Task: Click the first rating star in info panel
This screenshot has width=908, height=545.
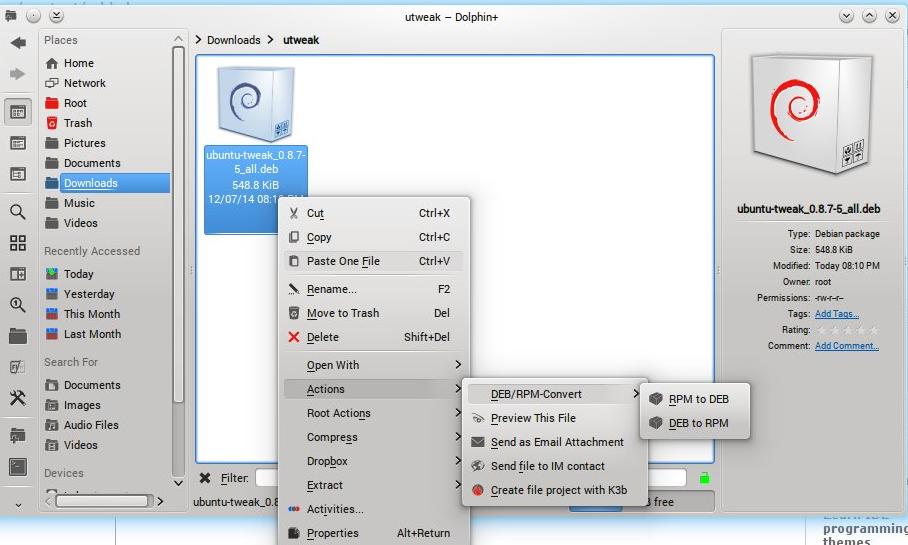Action: click(x=822, y=330)
